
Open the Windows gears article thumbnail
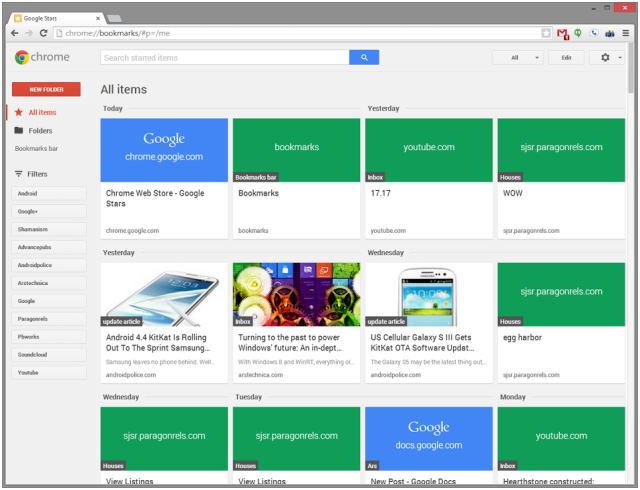click(296, 294)
